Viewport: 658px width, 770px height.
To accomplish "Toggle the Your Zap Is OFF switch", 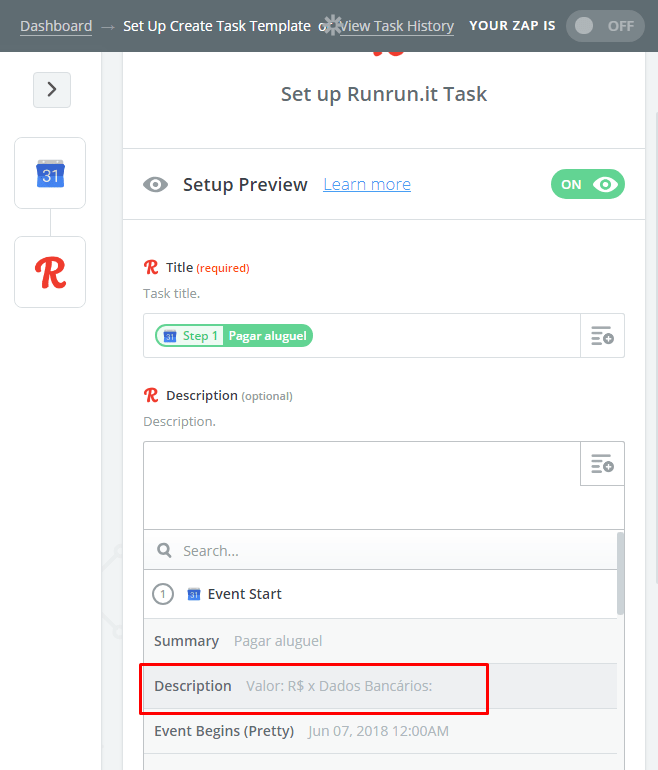I will pos(605,26).
